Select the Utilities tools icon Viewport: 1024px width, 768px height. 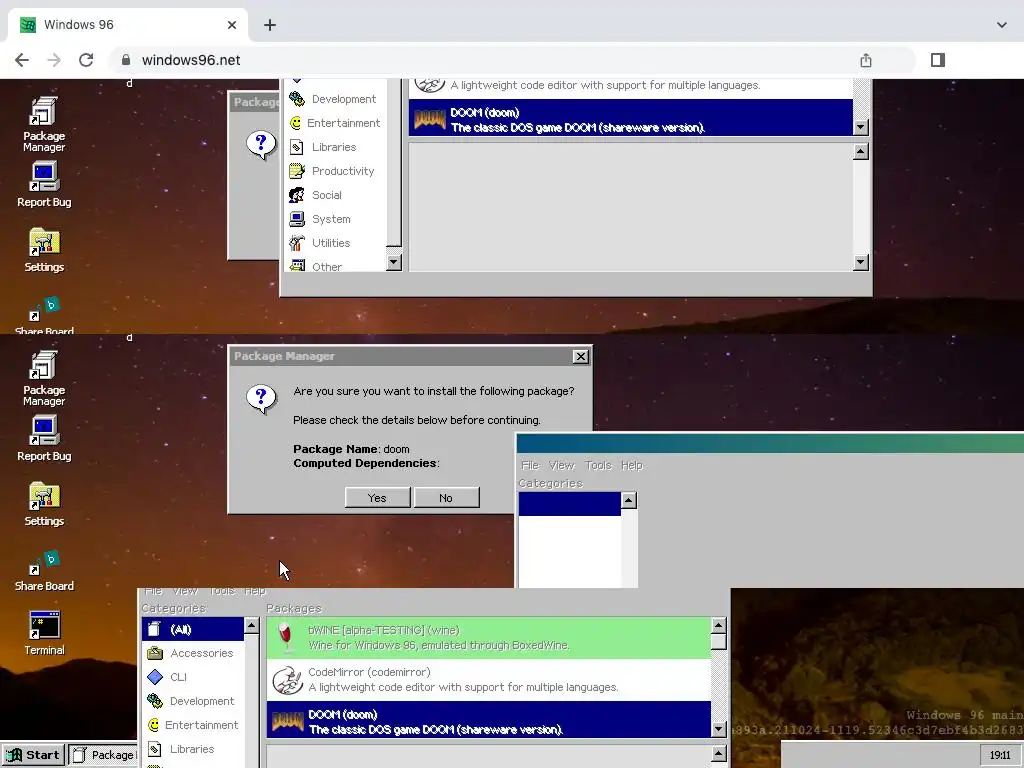pyautogui.click(x=296, y=243)
